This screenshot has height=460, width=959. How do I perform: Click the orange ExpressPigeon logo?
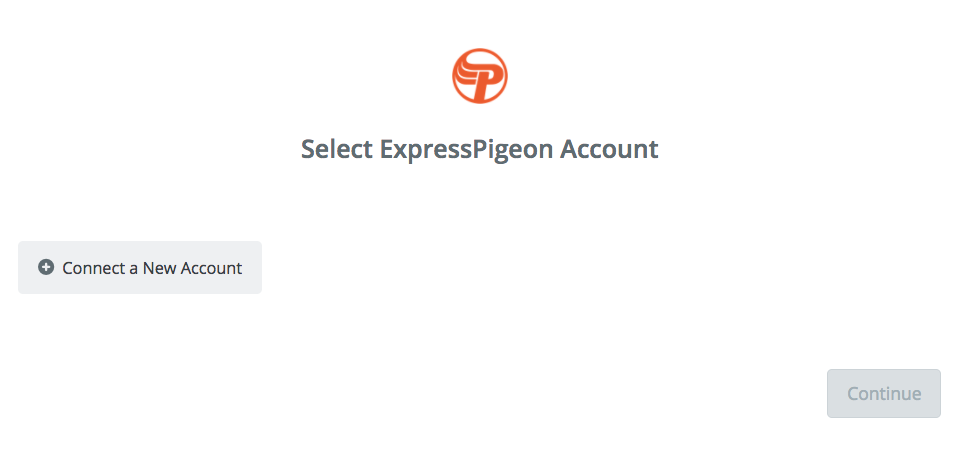[480, 76]
